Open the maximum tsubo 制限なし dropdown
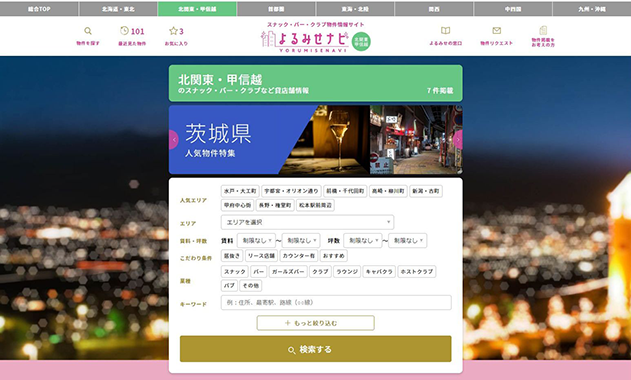Viewport: 631px width, 380px height. pyautogui.click(x=408, y=241)
